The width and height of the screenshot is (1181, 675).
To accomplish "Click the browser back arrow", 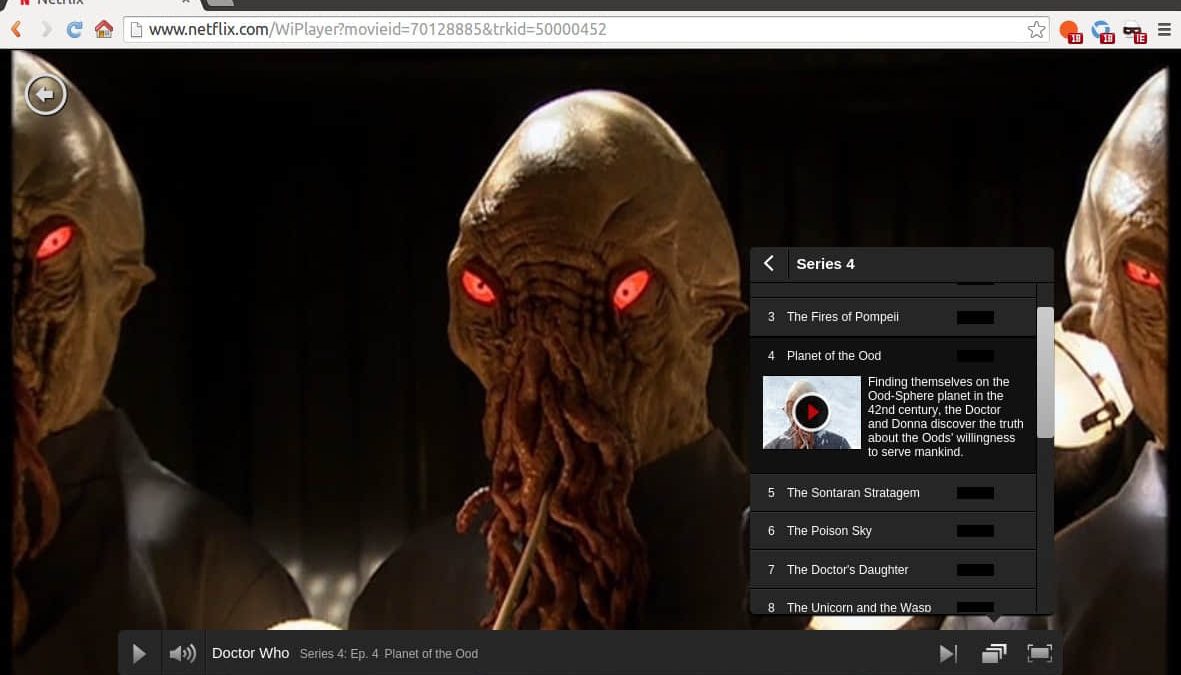I will coord(16,29).
